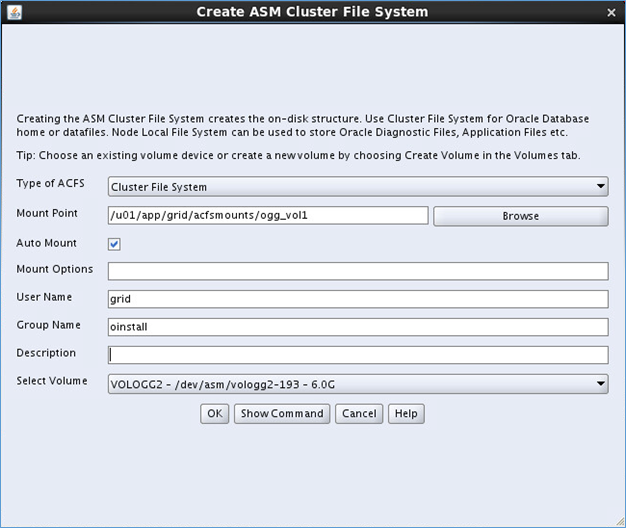
Task: Focus the Description input field
Action: pyautogui.click(x=358, y=355)
